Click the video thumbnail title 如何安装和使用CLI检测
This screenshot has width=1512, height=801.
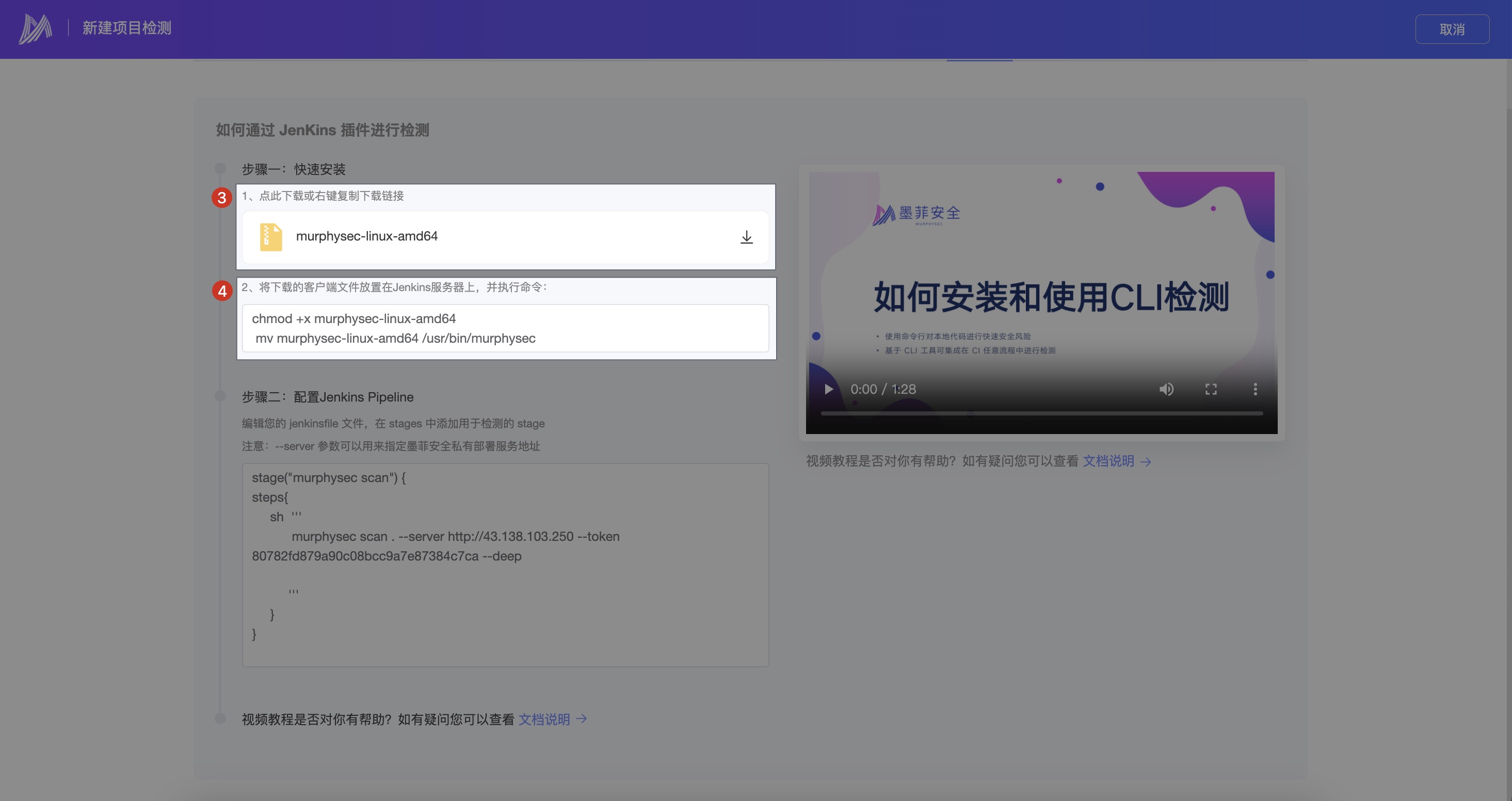click(1051, 297)
